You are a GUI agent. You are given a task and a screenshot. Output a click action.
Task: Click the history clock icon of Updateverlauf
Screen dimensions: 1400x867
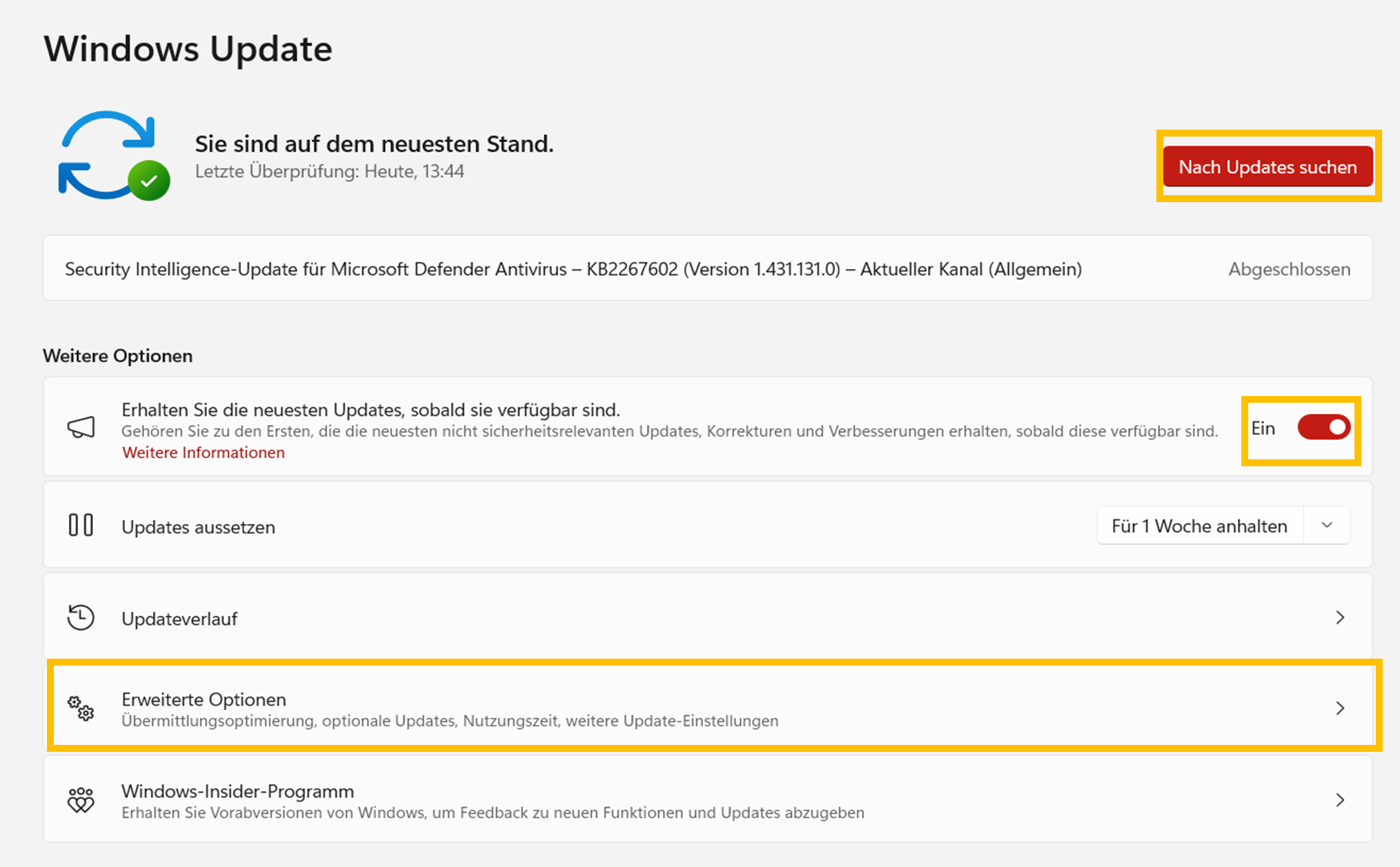81,617
